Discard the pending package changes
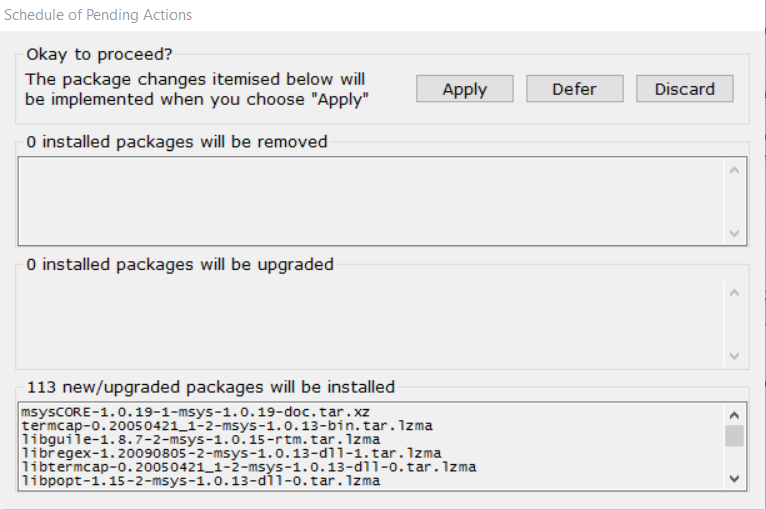This screenshot has width=766, height=510. click(x=684, y=89)
